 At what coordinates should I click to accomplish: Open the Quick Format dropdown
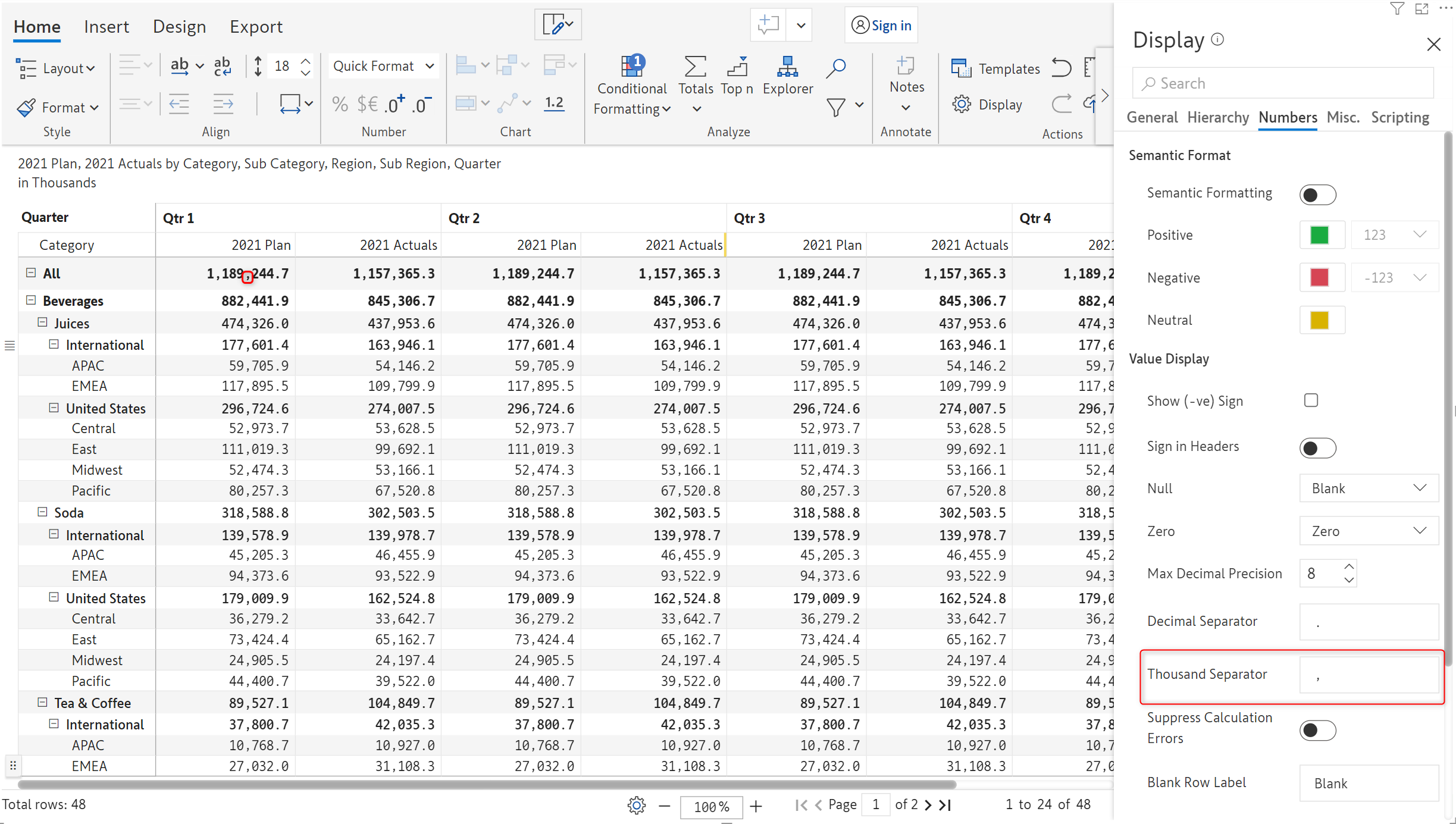(384, 66)
